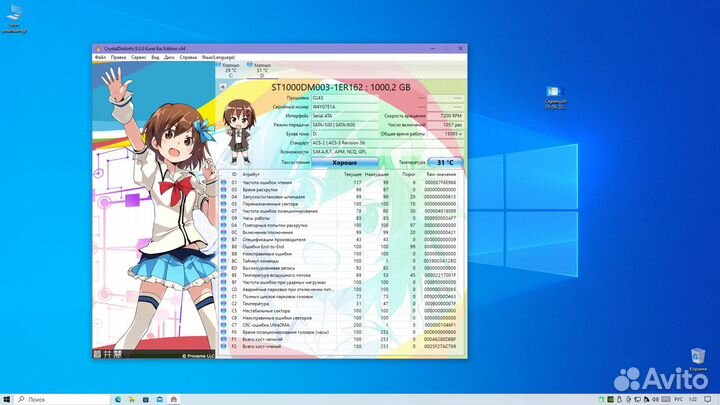Click status icon of row BC Таймаут команды
Image resolution: width=720 pixels, height=405 pixels.
point(224,261)
